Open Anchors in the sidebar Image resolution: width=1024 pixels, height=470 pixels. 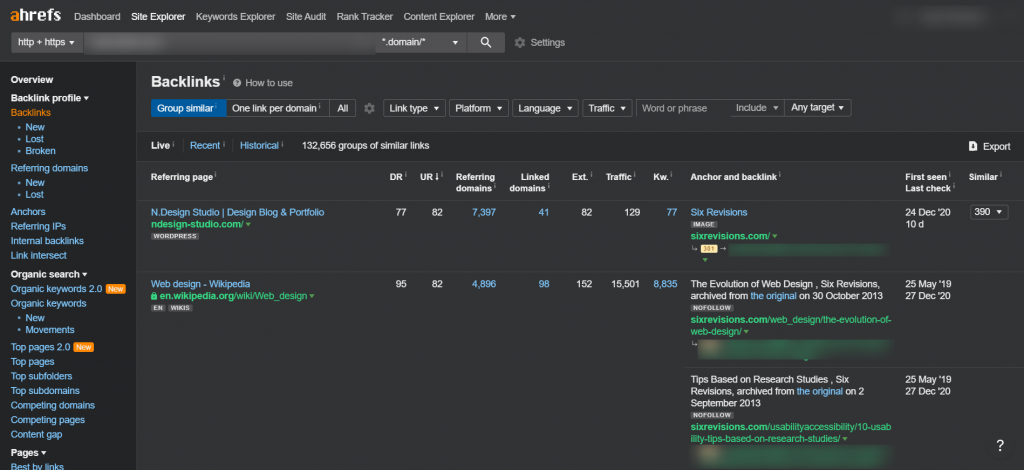coord(28,212)
